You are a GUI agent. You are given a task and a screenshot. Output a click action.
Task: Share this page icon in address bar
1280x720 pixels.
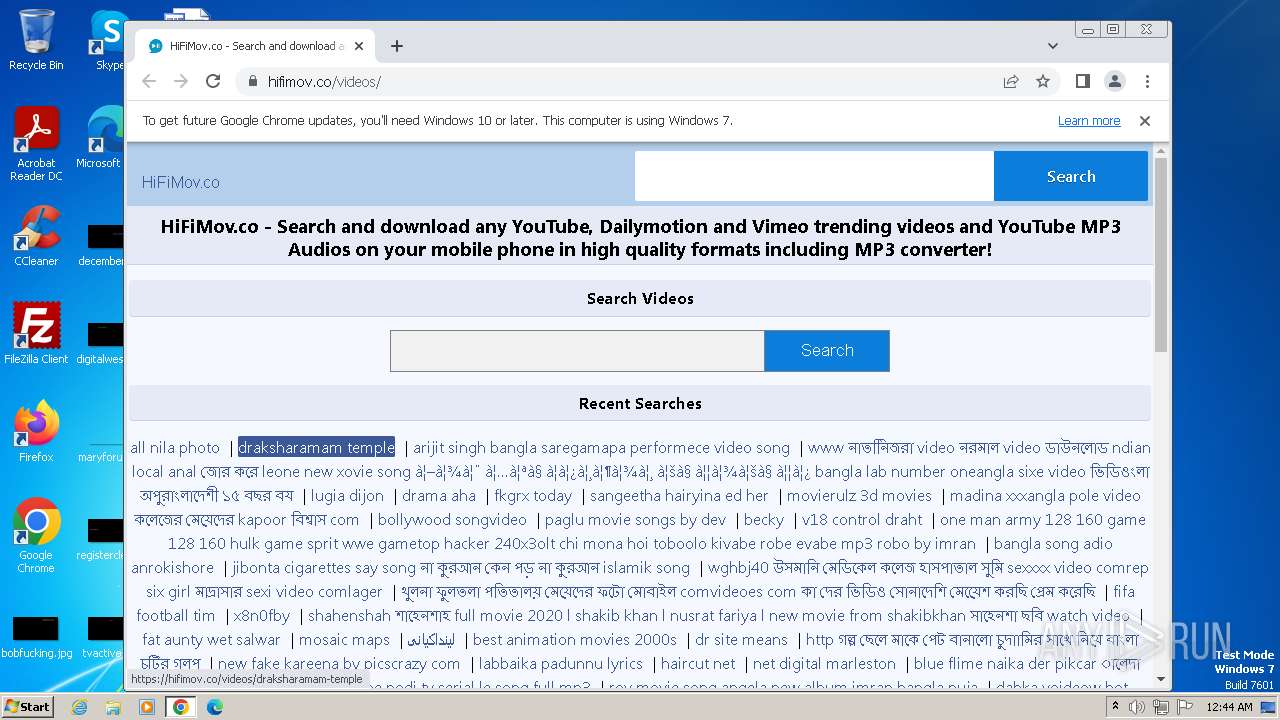1011,81
